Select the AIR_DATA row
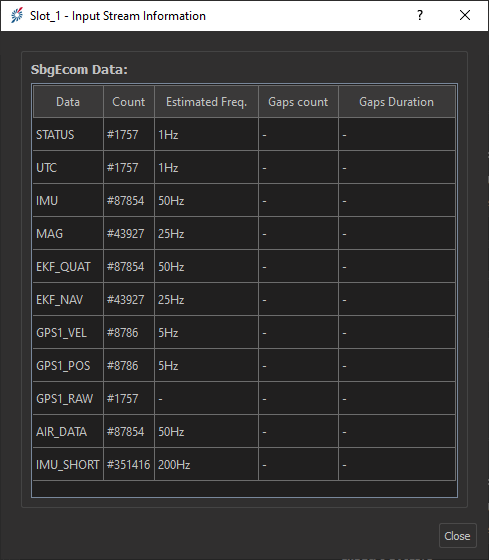Image resolution: width=489 pixels, height=560 pixels. click(x=244, y=432)
